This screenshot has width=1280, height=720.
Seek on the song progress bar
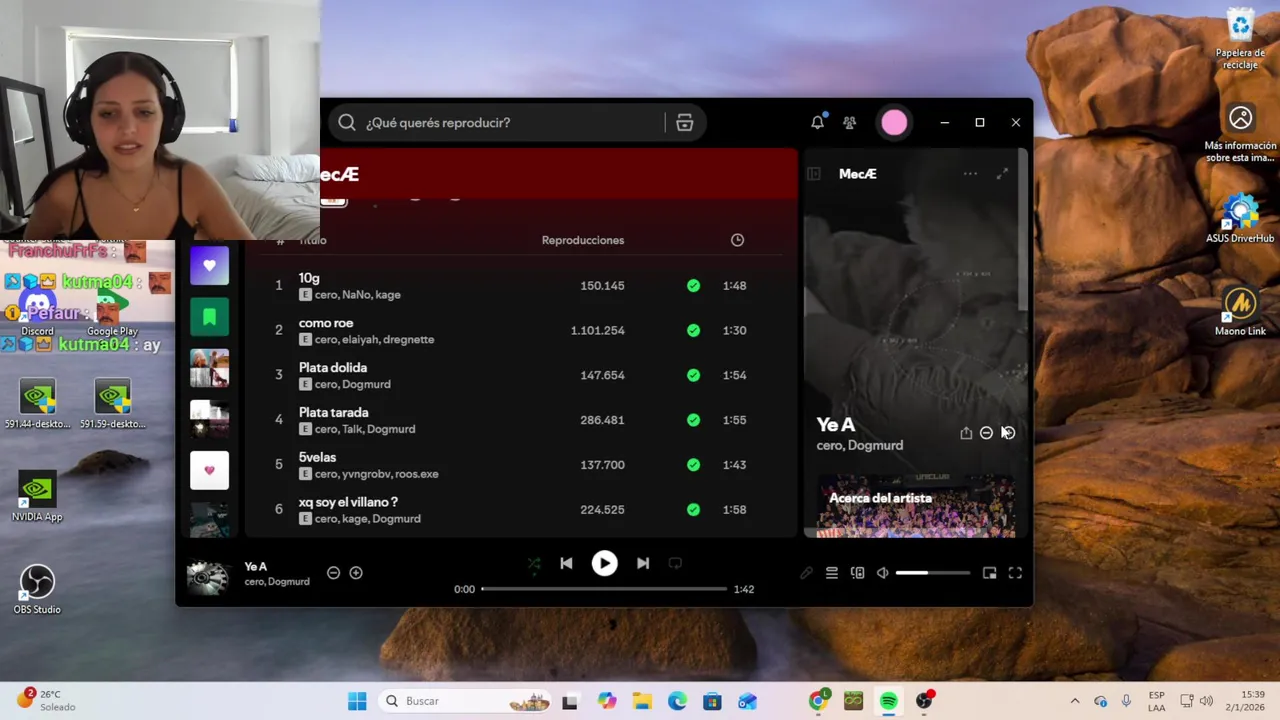click(604, 589)
